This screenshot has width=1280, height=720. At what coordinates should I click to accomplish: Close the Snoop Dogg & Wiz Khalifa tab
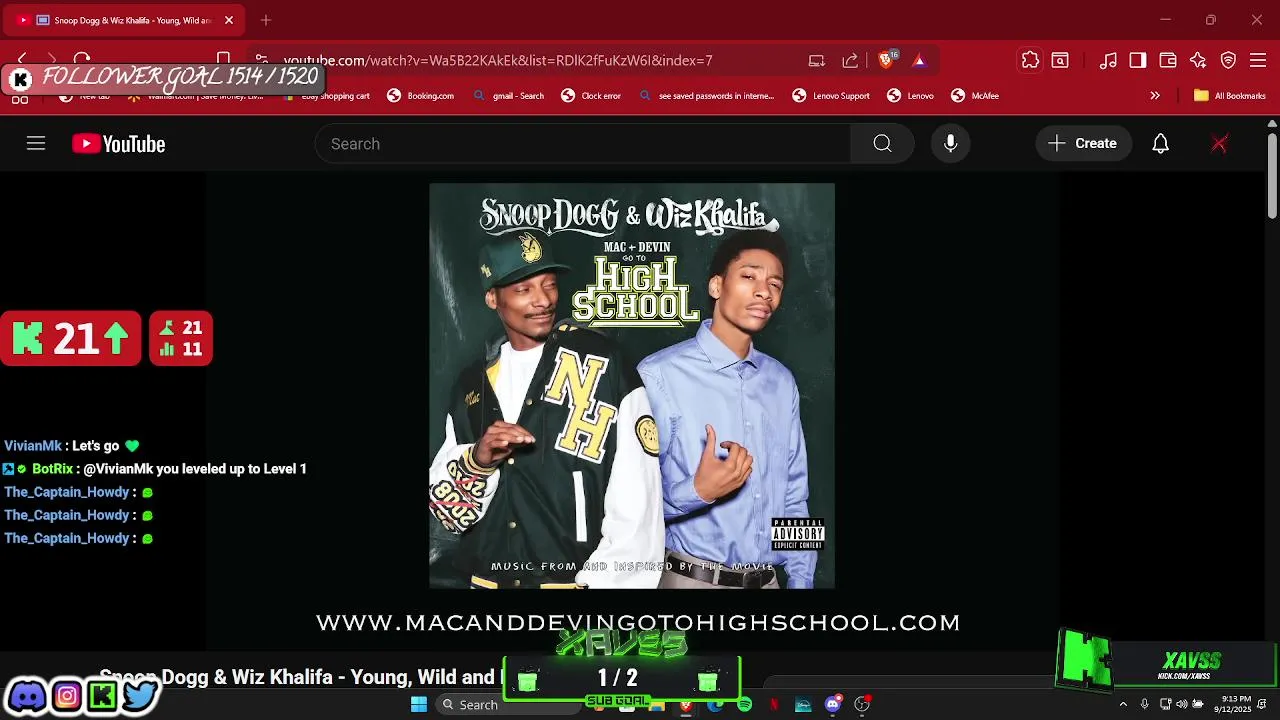[x=229, y=20]
